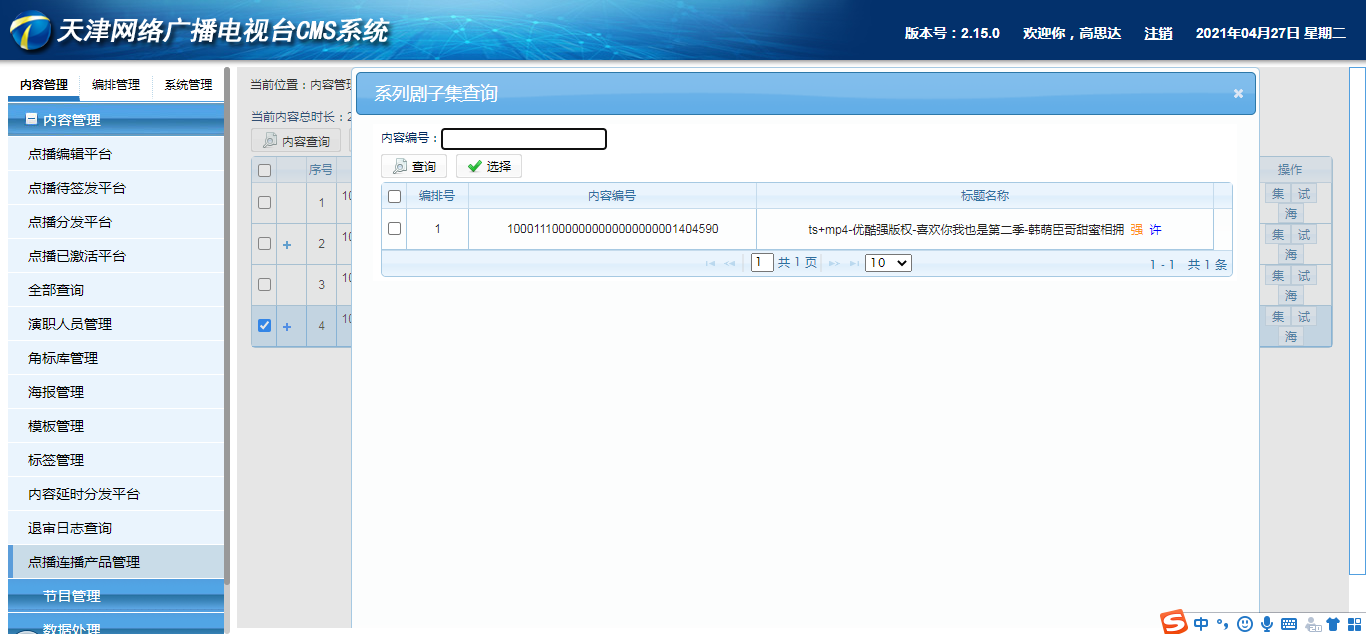Click the blue 许 link in episode row
The width and height of the screenshot is (1366, 634).
pyautogui.click(x=1155, y=230)
